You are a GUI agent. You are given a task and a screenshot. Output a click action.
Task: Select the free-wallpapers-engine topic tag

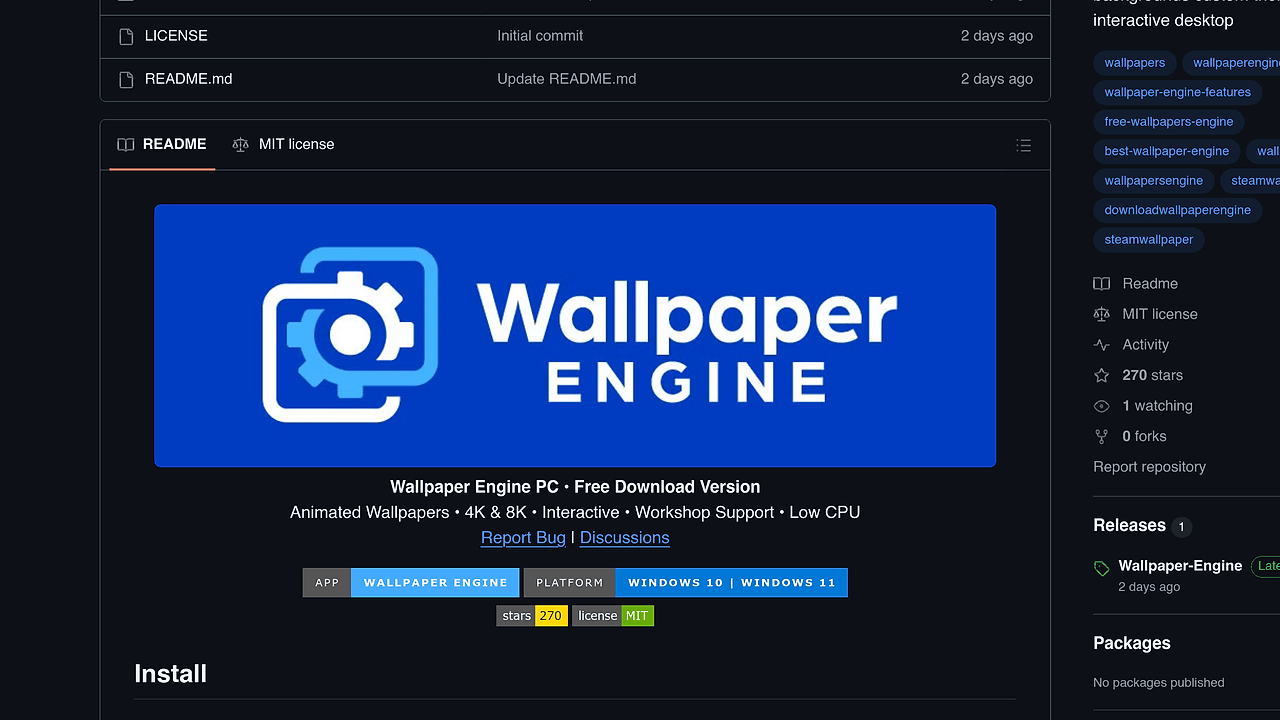pyautogui.click(x=1168, y=122)
